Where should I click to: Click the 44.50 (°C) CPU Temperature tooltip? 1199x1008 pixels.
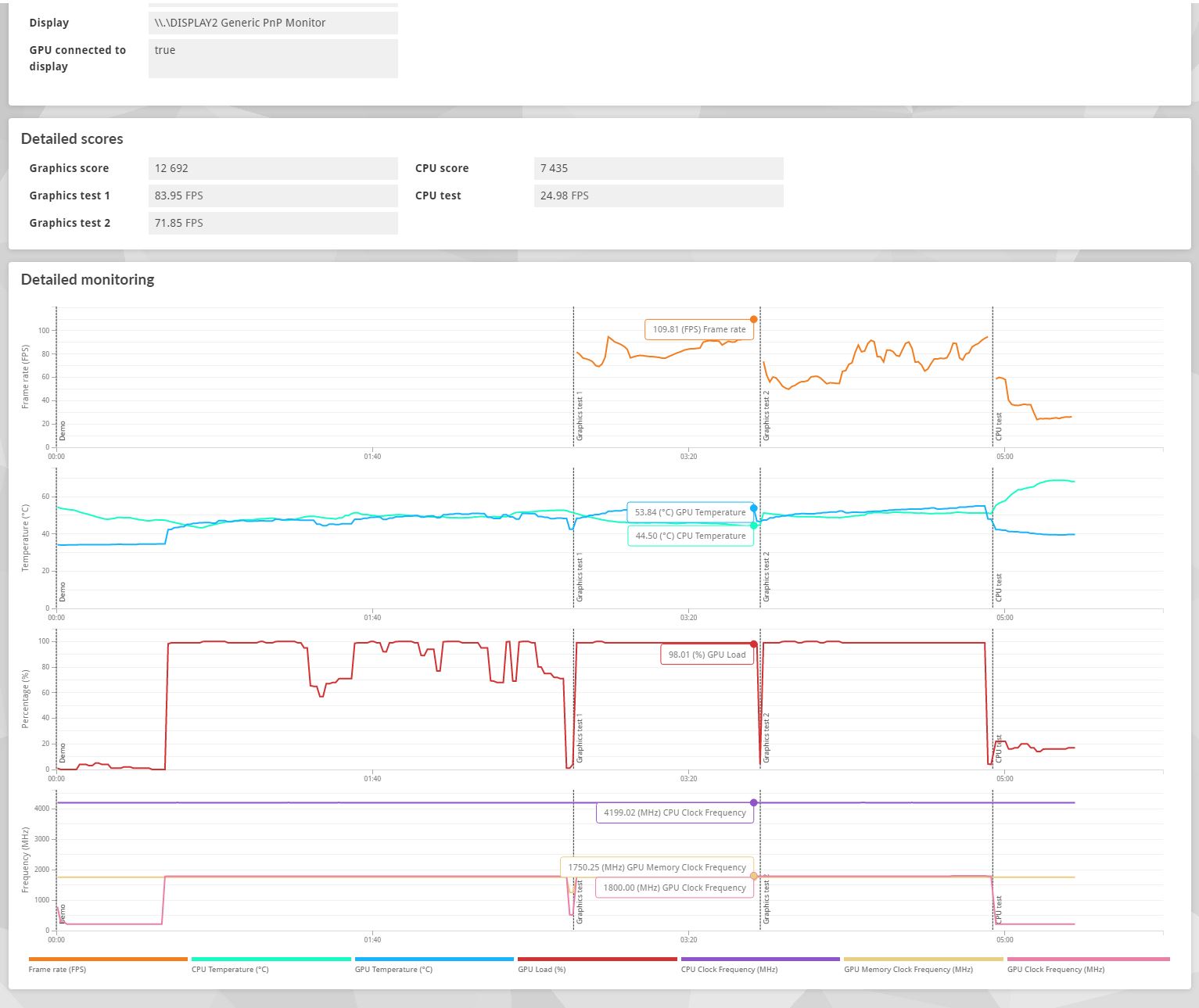(x=690, y=536)
